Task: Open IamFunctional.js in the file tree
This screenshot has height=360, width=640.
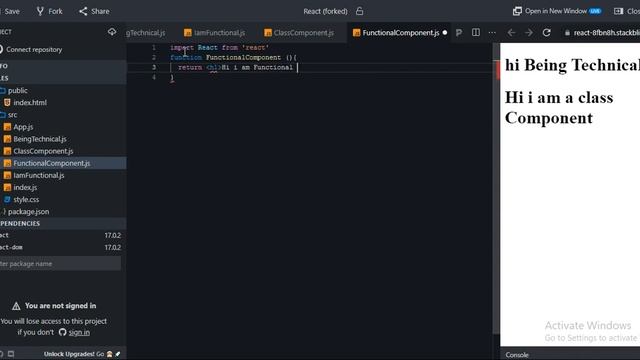Action: click(39, 176)
